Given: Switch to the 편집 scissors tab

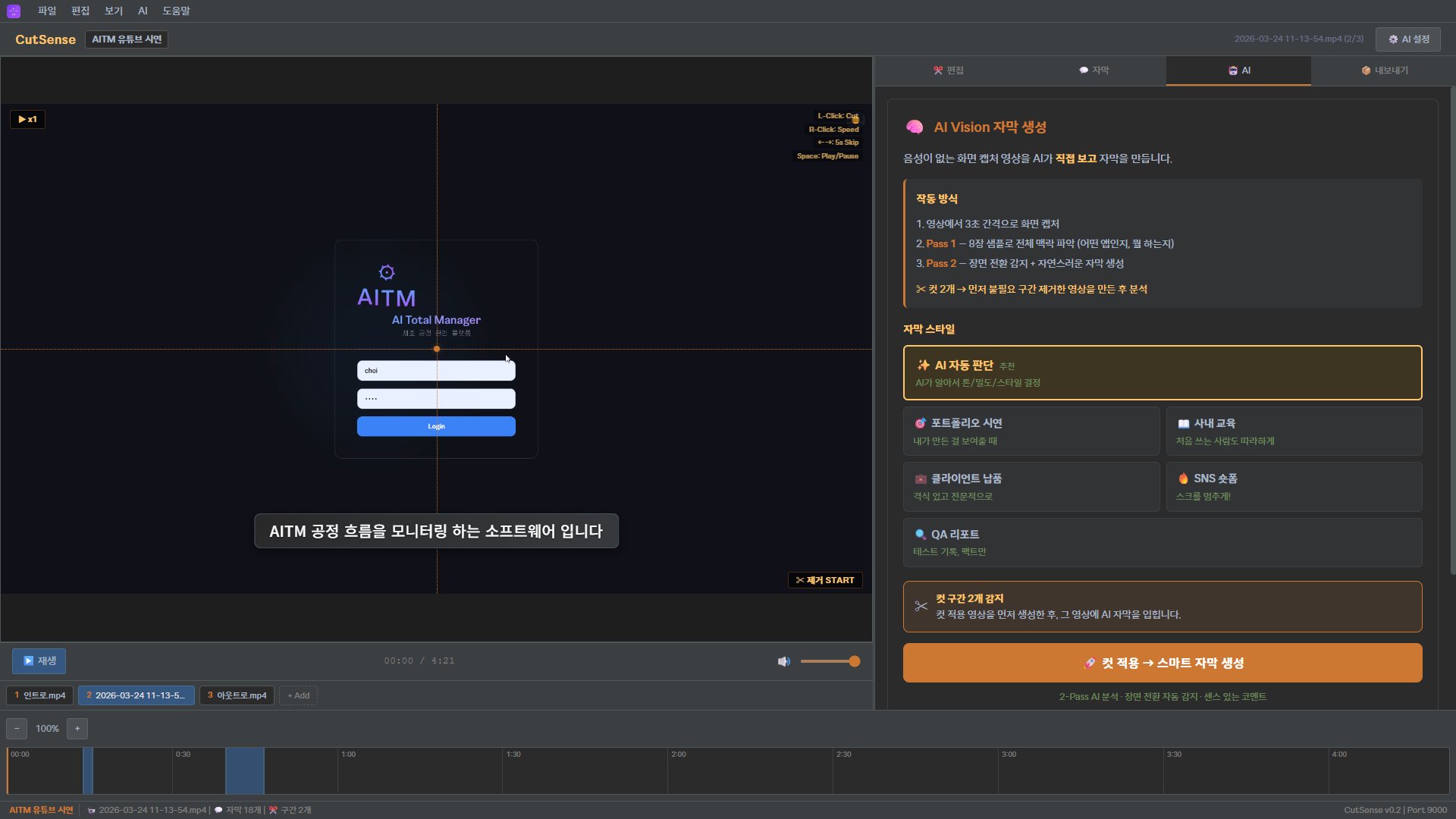Looking at the screenshot, I should tap(948, 71).
